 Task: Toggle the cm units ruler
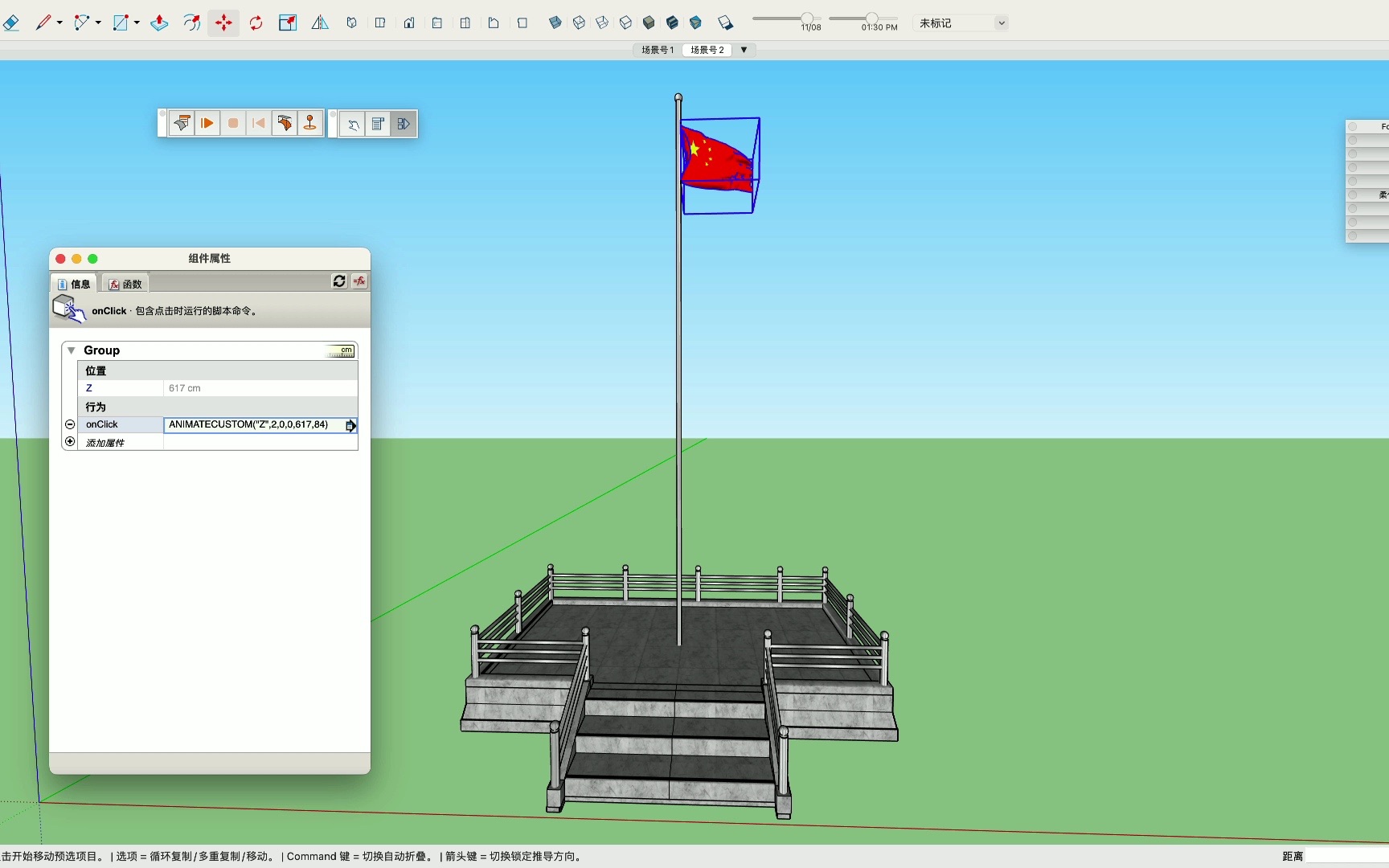pos(340,351)
